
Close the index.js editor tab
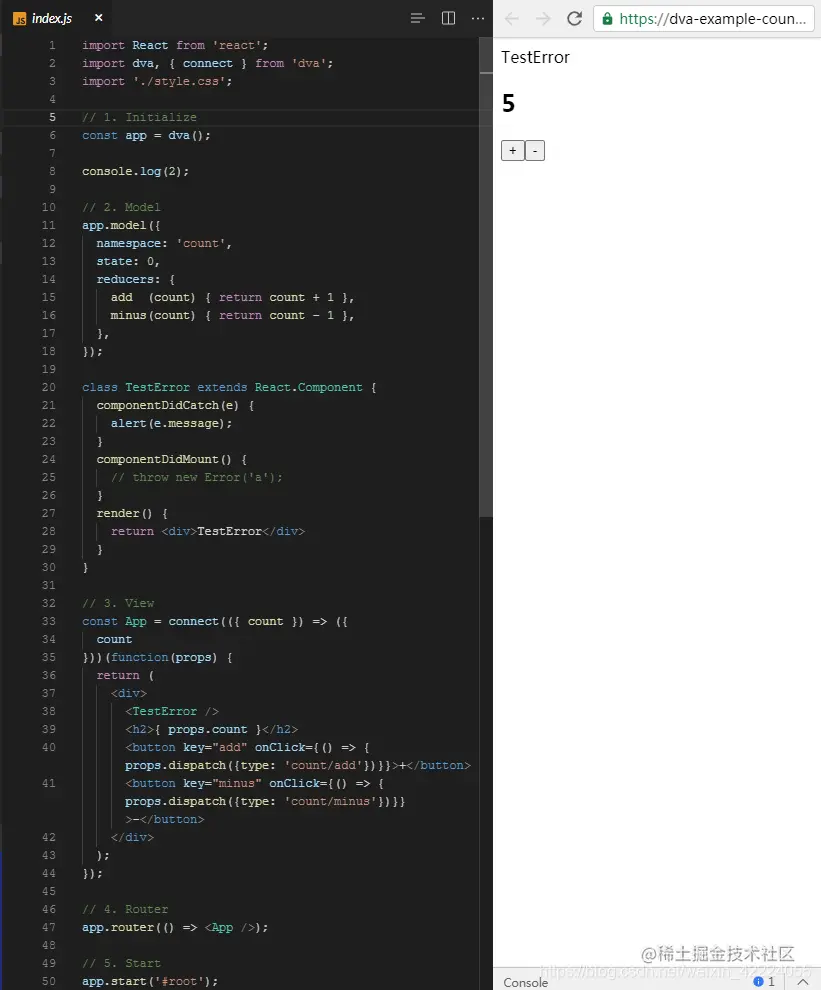coord(99,18)
